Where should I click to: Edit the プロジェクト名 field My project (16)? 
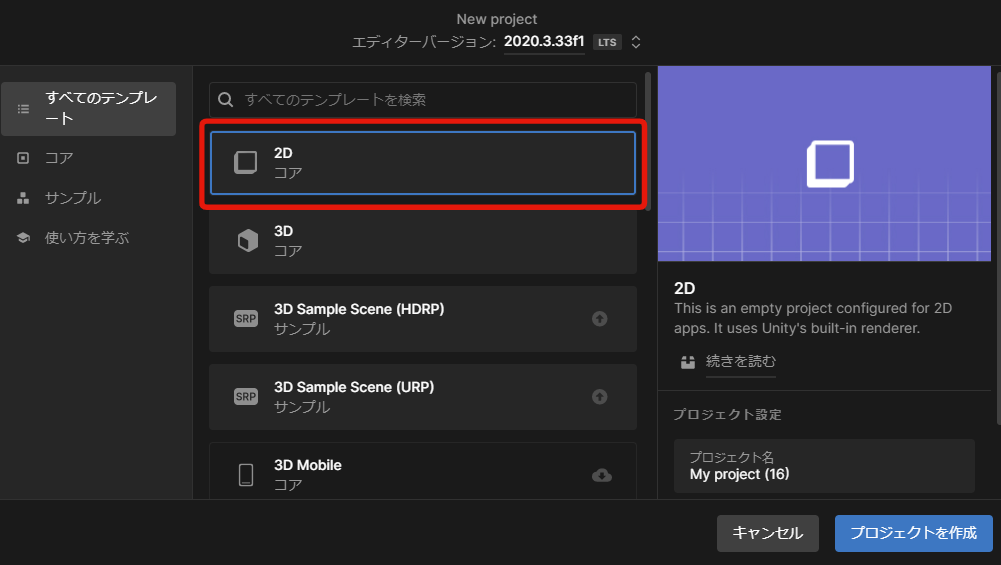(824, 466)
